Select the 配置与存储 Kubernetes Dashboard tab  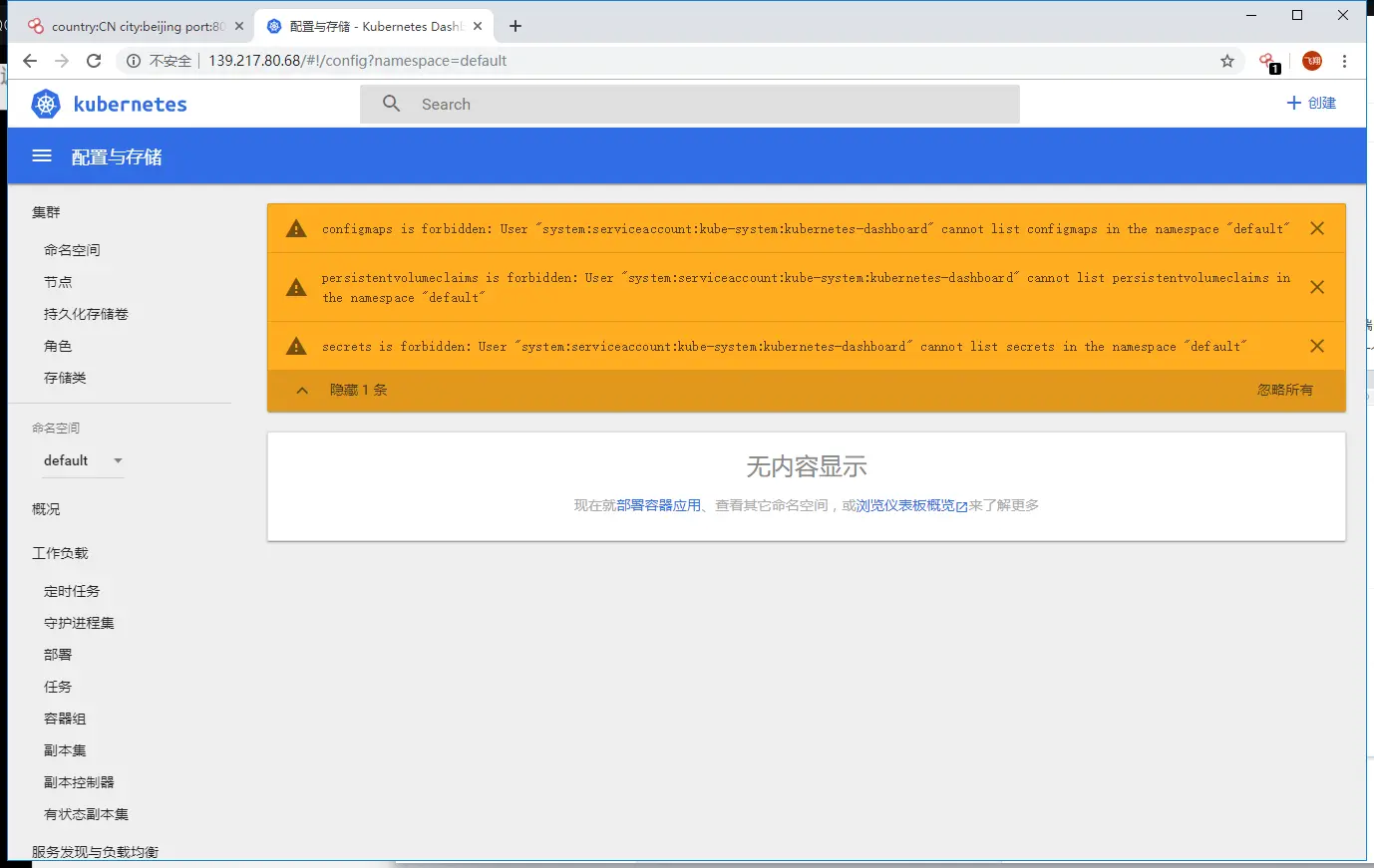click(374, 26)
